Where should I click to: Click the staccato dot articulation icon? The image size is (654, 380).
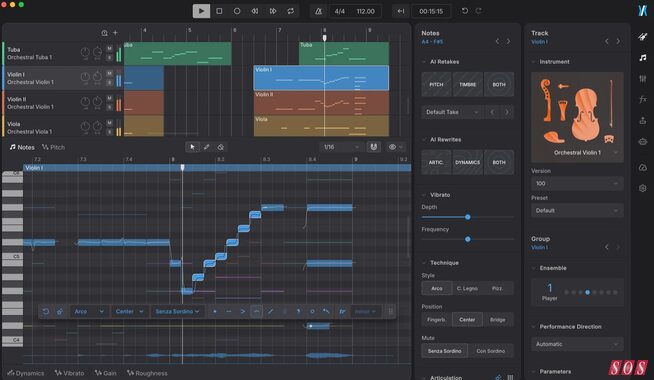pyautogui.click(x=215, y=312)
